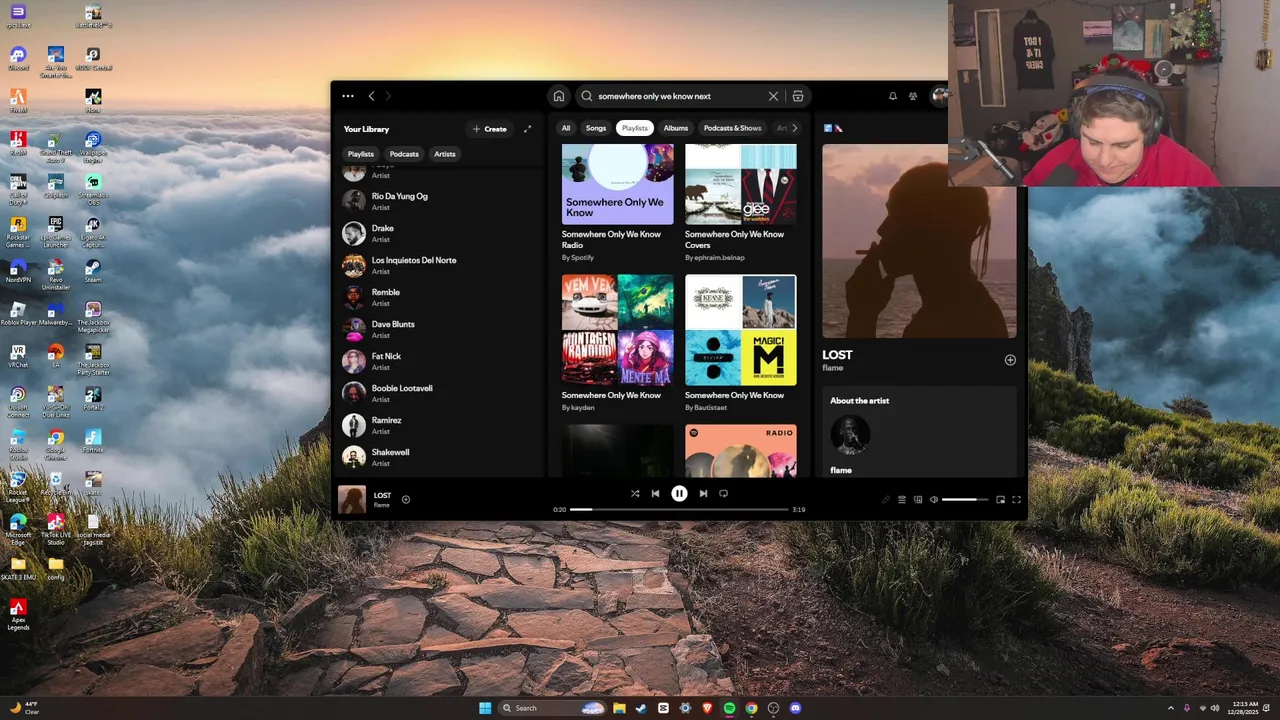Add LOST to library in Now Playing panel
Image resolution: width=1280 pixels, height=720 pixels.
click(x=1010, y=360)
